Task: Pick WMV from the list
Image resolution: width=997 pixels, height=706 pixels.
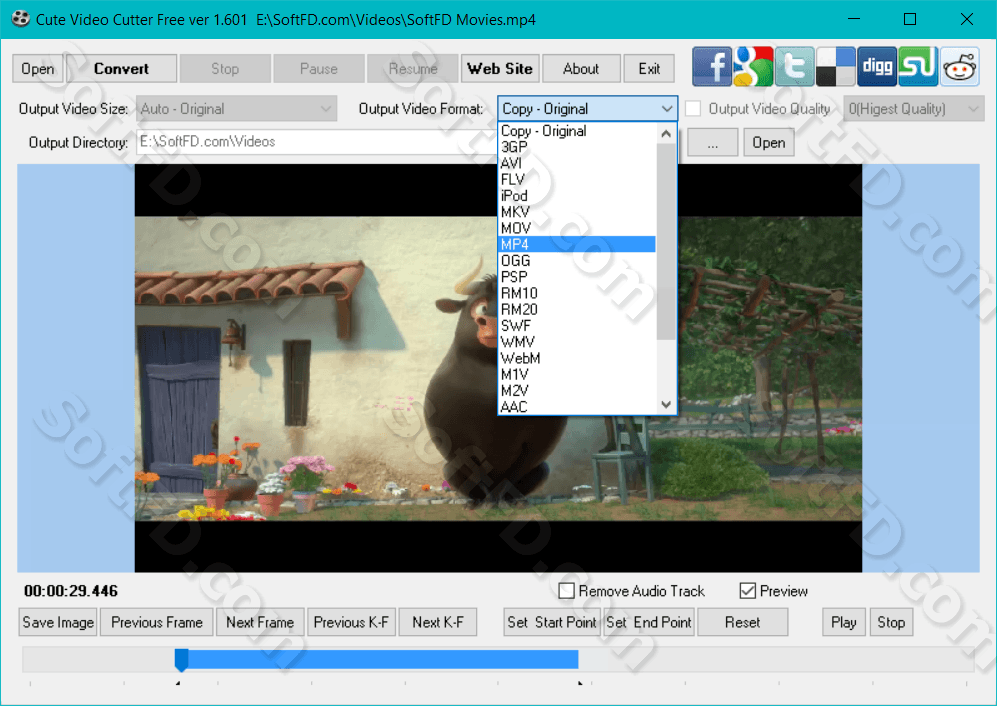Action: 577,342
